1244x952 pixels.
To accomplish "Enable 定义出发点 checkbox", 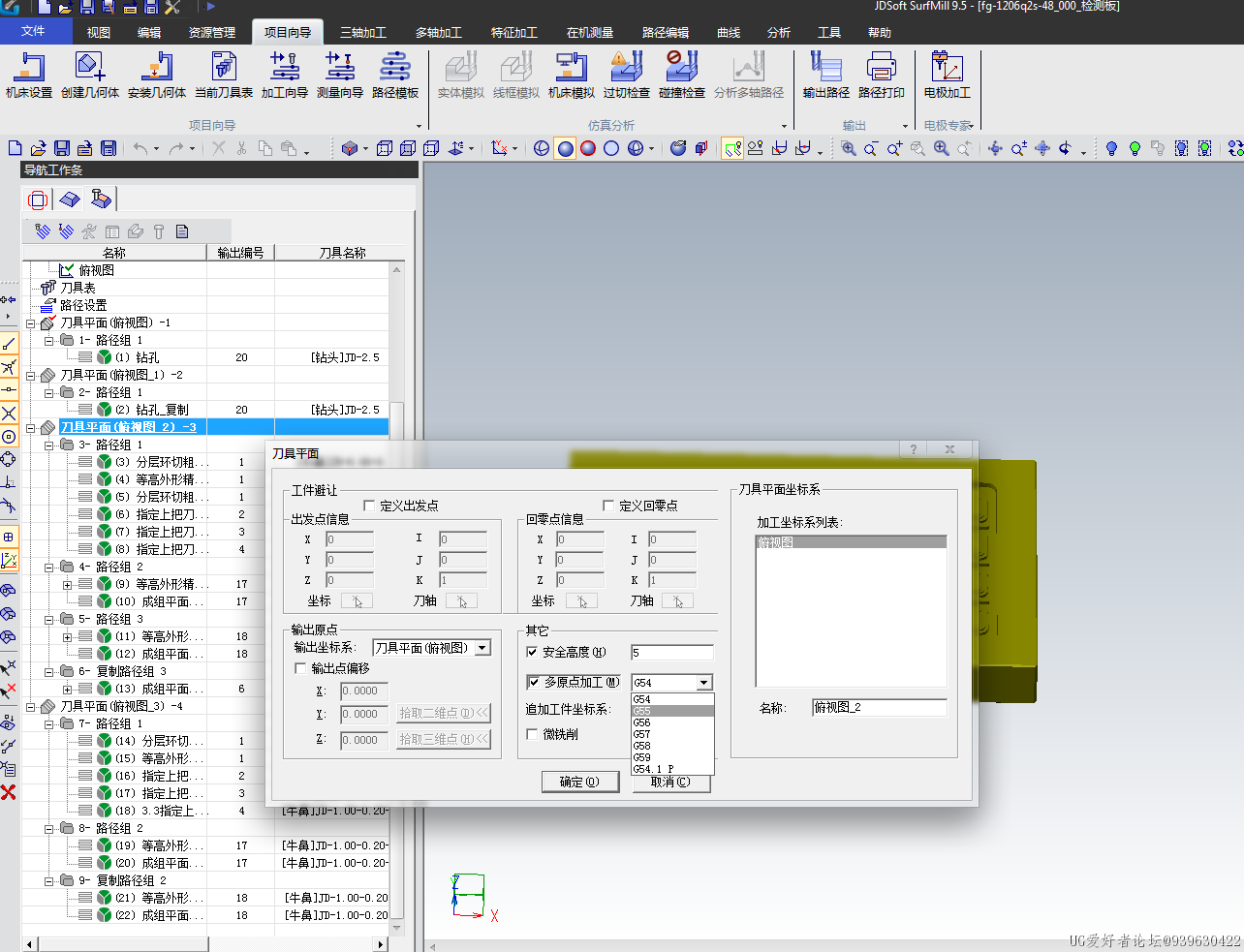I will 369,506.
